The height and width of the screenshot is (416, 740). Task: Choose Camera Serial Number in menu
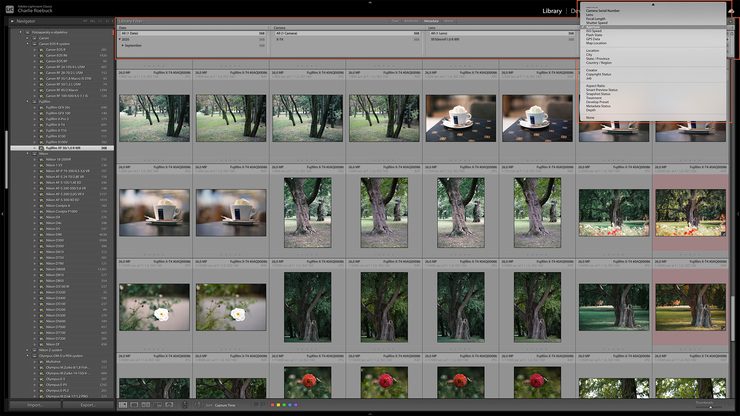(x=603, y=10)
